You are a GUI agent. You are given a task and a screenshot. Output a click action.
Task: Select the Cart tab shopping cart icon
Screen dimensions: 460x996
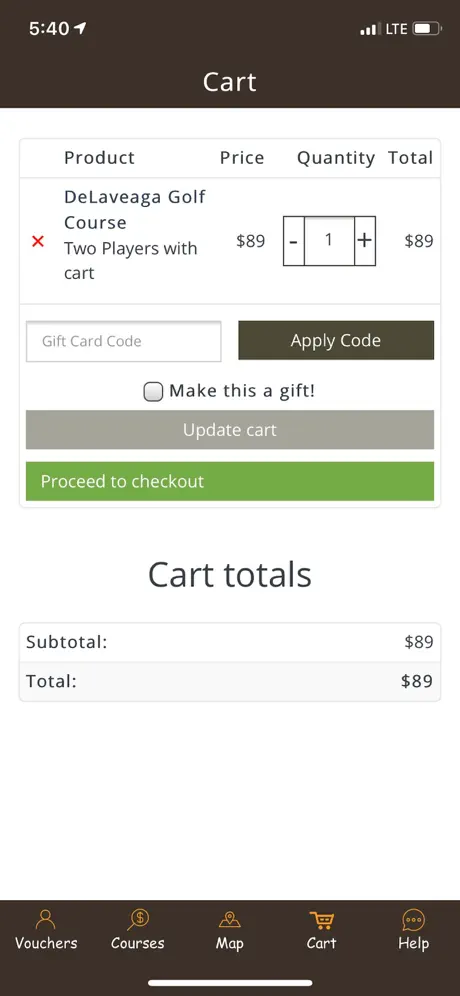(321, 920)
